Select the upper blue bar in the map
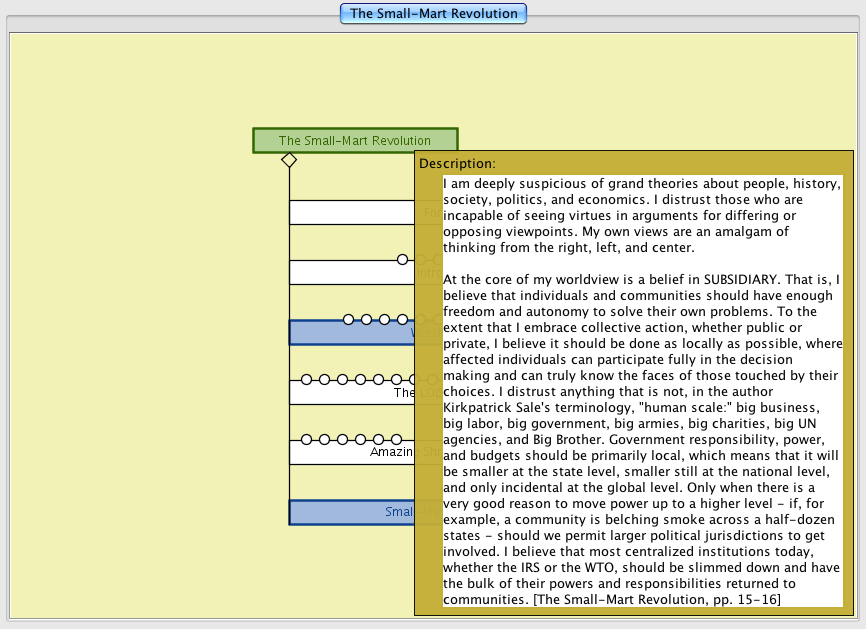The height and width of the screenshot is (629, 866). [351, 333]
